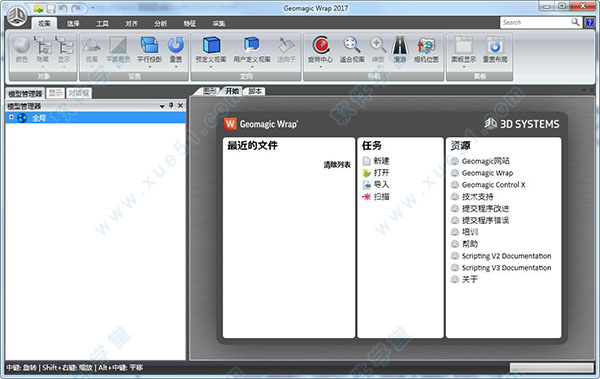Expand the 预定义视图 dropdown

(x=211, y=67)
